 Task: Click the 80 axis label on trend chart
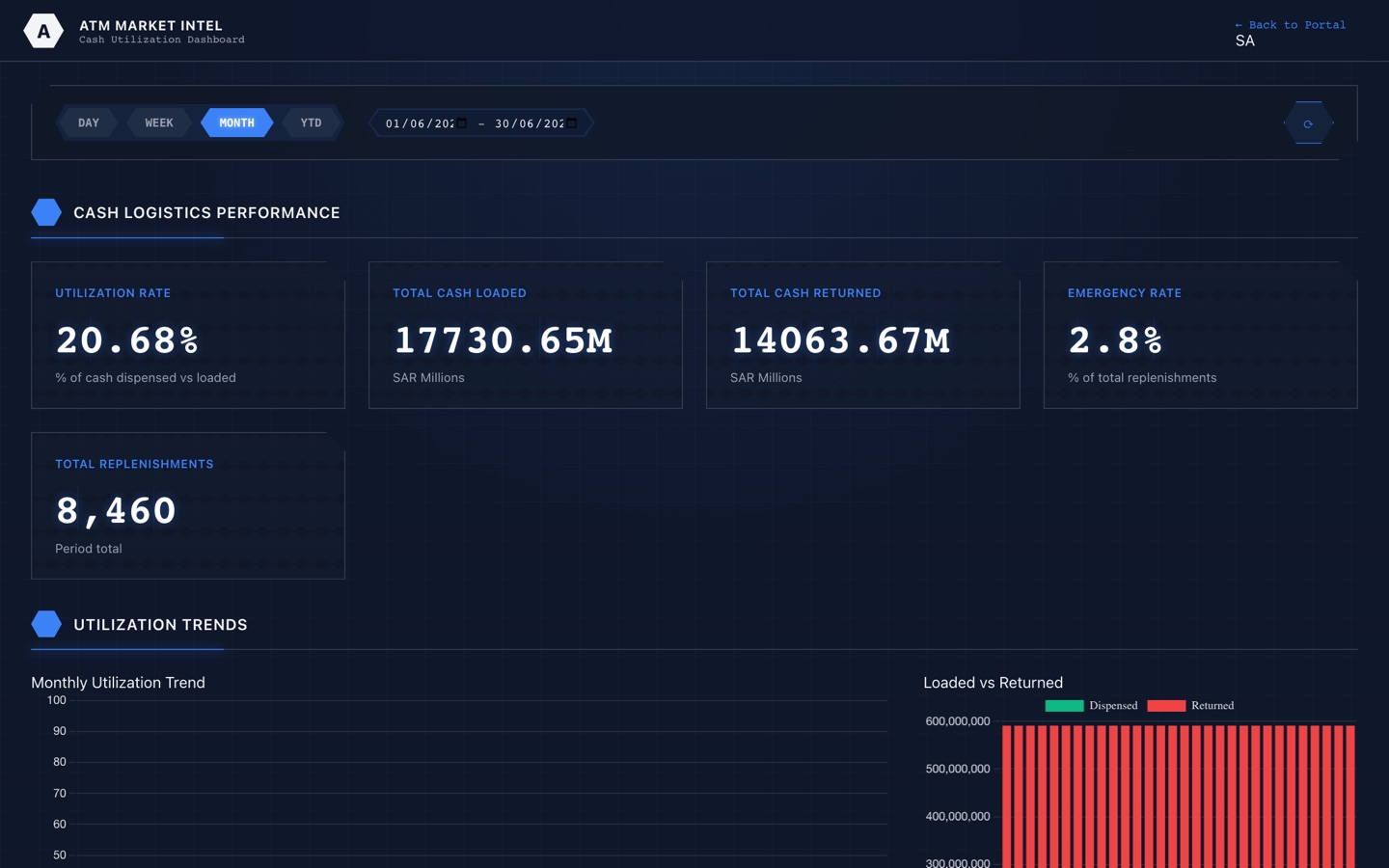(60, 762)
